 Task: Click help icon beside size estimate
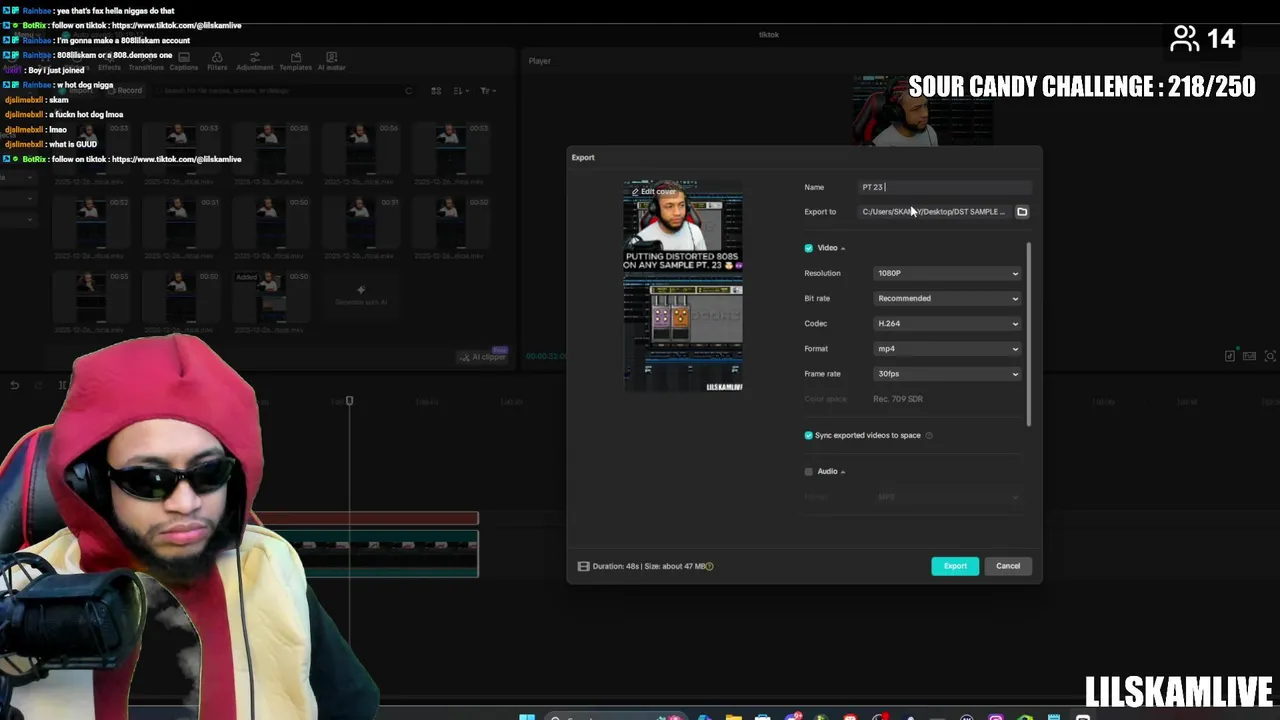(710, 566)
